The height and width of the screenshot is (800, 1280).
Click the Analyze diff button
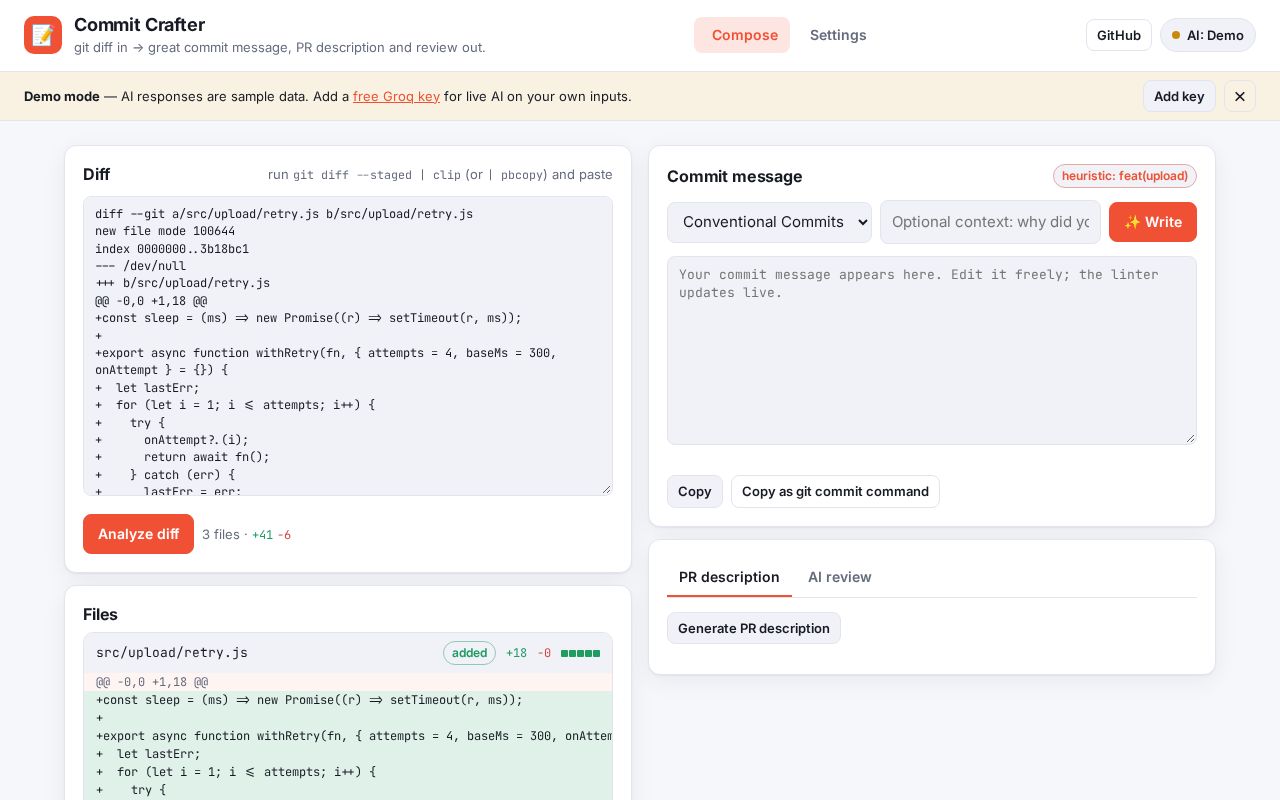pos(138,534)
